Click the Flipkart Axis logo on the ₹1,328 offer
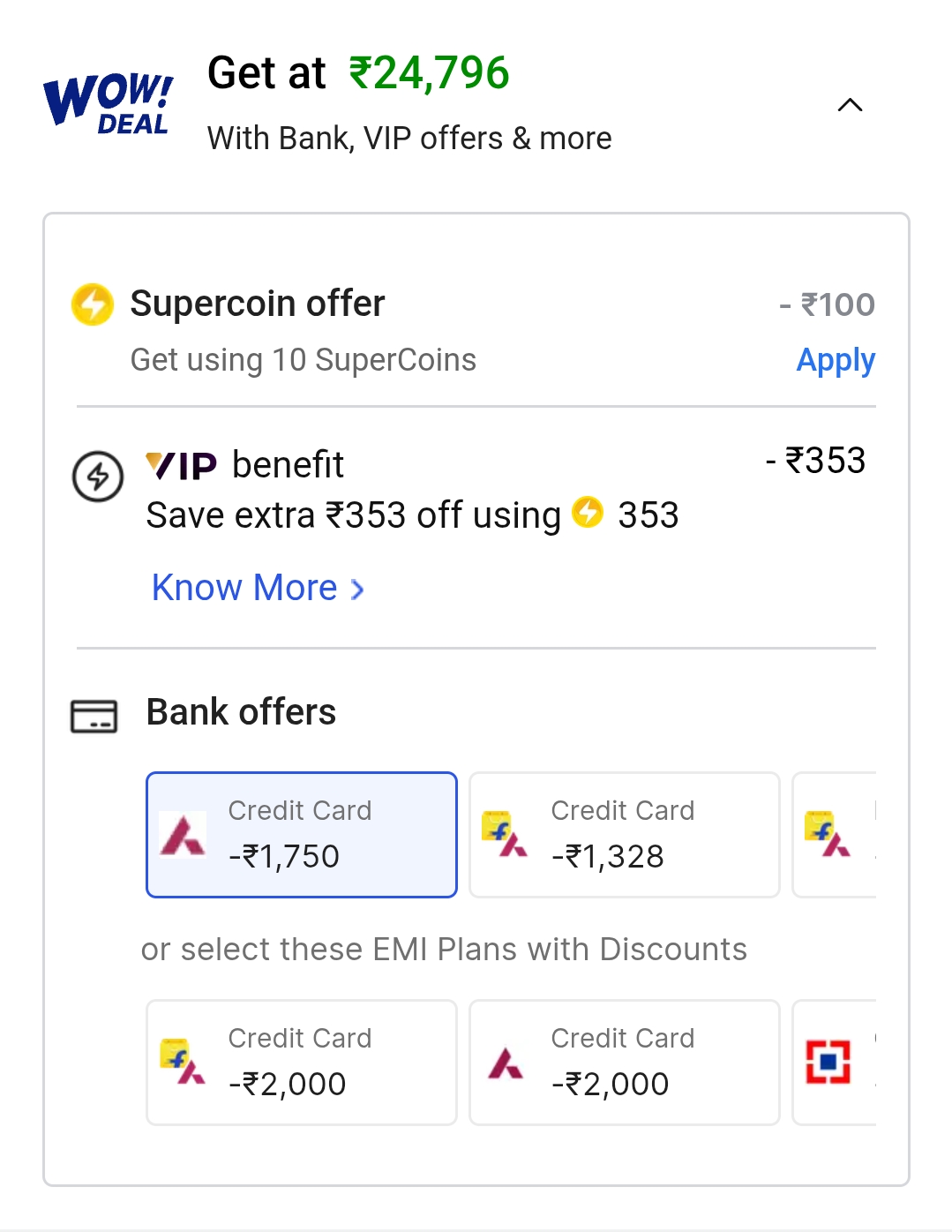 point(504,834)
